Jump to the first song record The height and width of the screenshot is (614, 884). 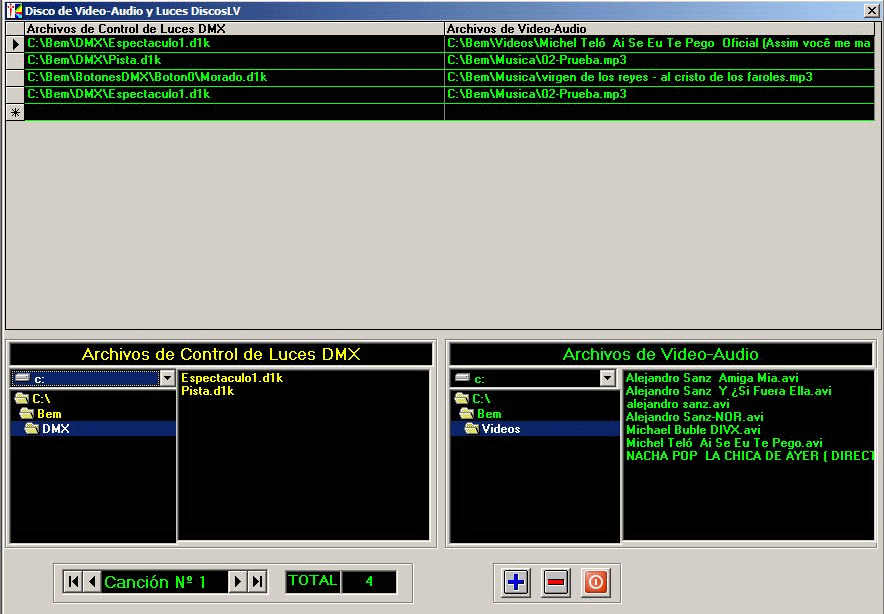tap(73, 581)
